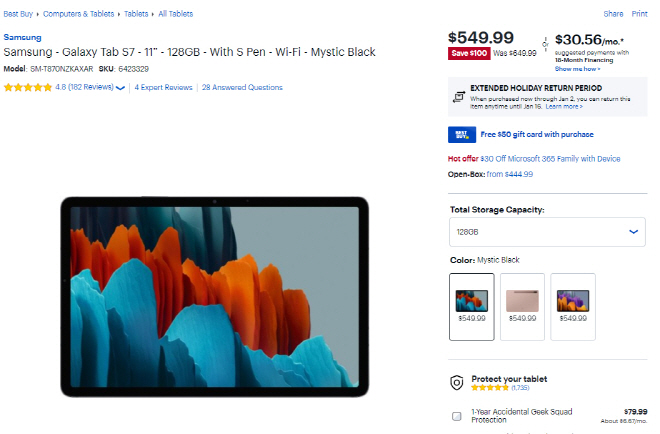Click the Protect your tablet star rating
Image resolution: width=660 pixels, height=434 pixels.
pyautogui.click(x=490, y=388)
